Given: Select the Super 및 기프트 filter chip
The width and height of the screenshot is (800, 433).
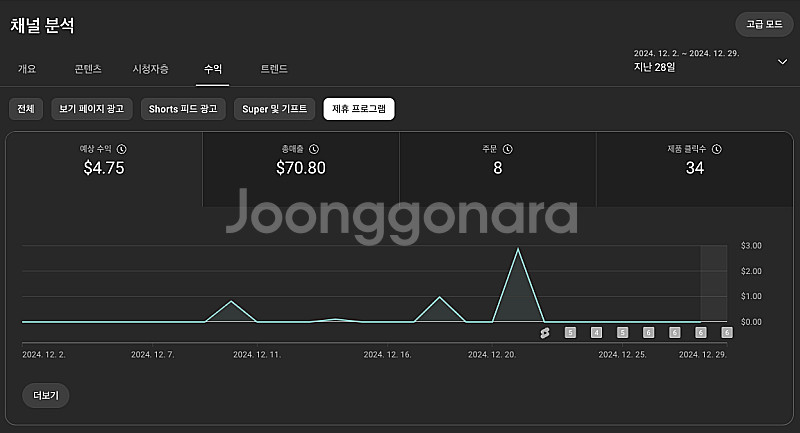Looking at the screenshot, I should tap(274, 109).
